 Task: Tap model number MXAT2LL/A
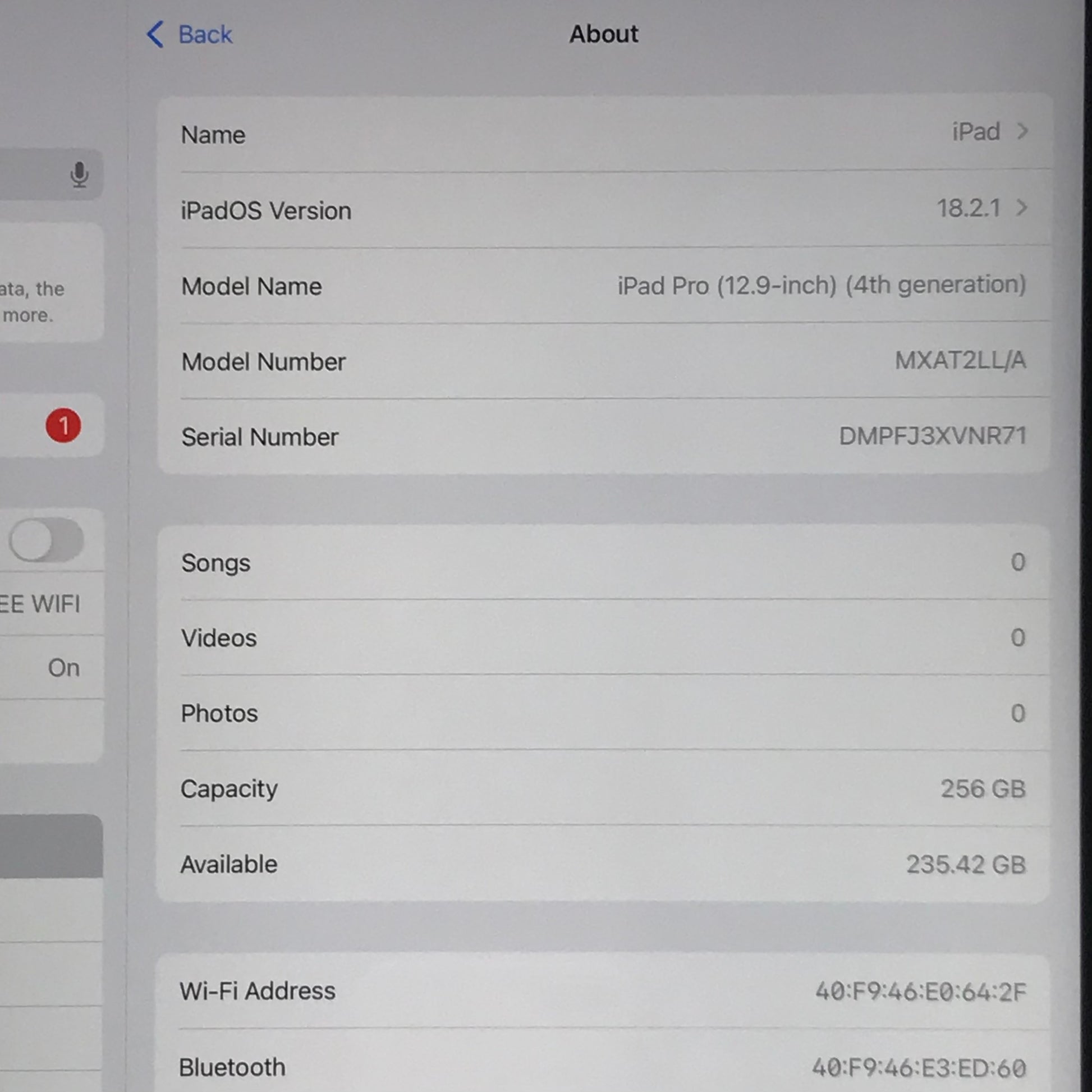[961, 360]
